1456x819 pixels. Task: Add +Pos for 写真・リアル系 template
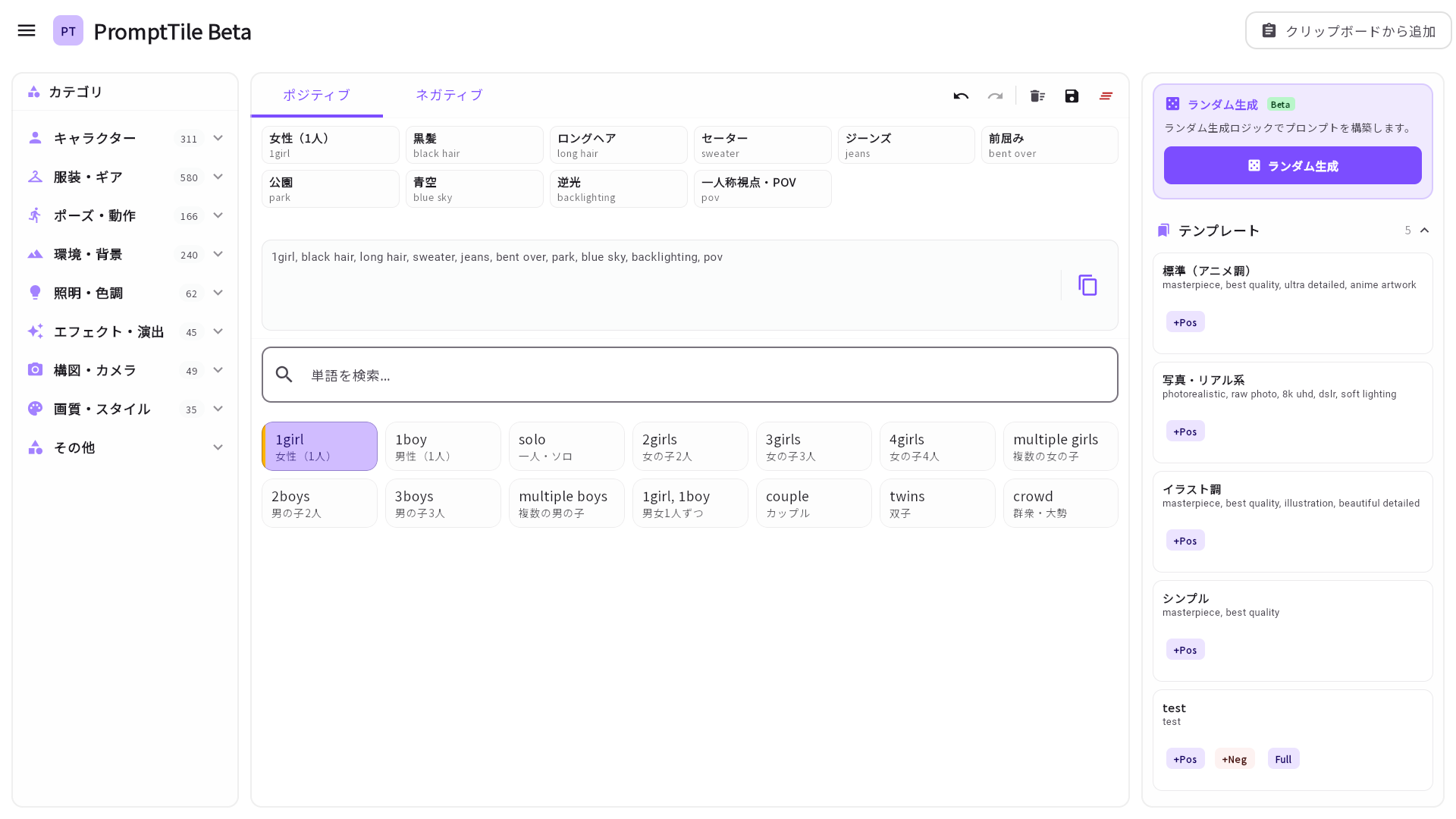click(1185, 431)
